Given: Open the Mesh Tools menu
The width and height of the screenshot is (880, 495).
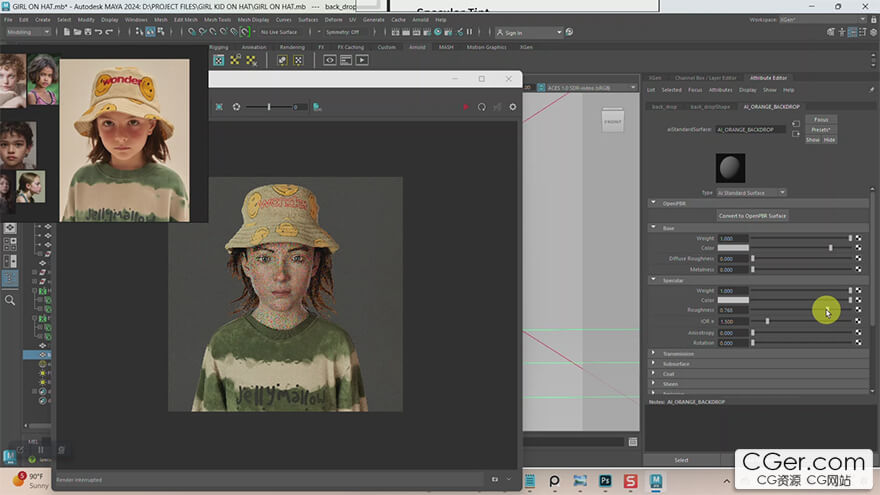Looking at the screenshot, I should tap(217, 19).
